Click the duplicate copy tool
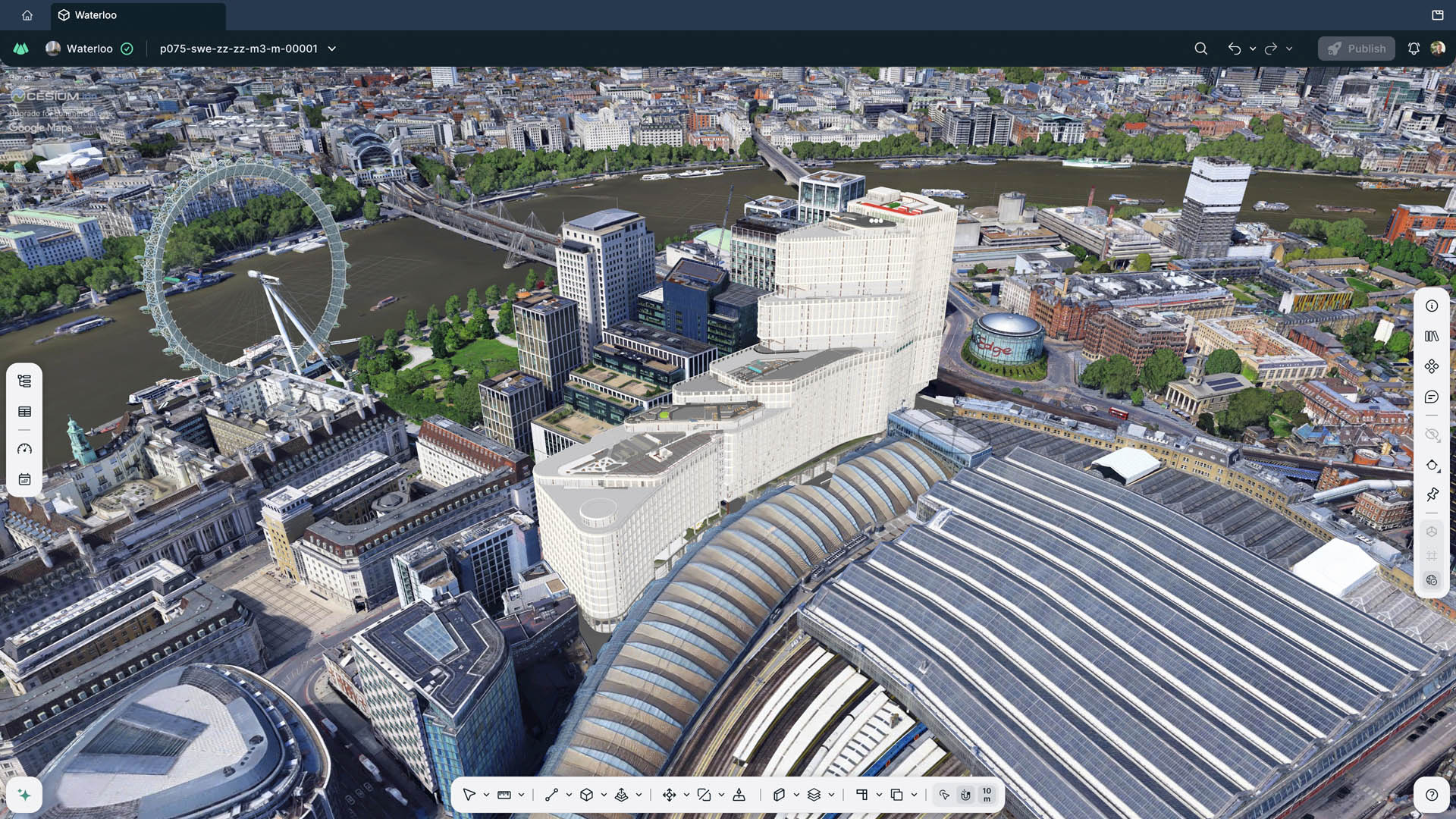 coord(896,795)
